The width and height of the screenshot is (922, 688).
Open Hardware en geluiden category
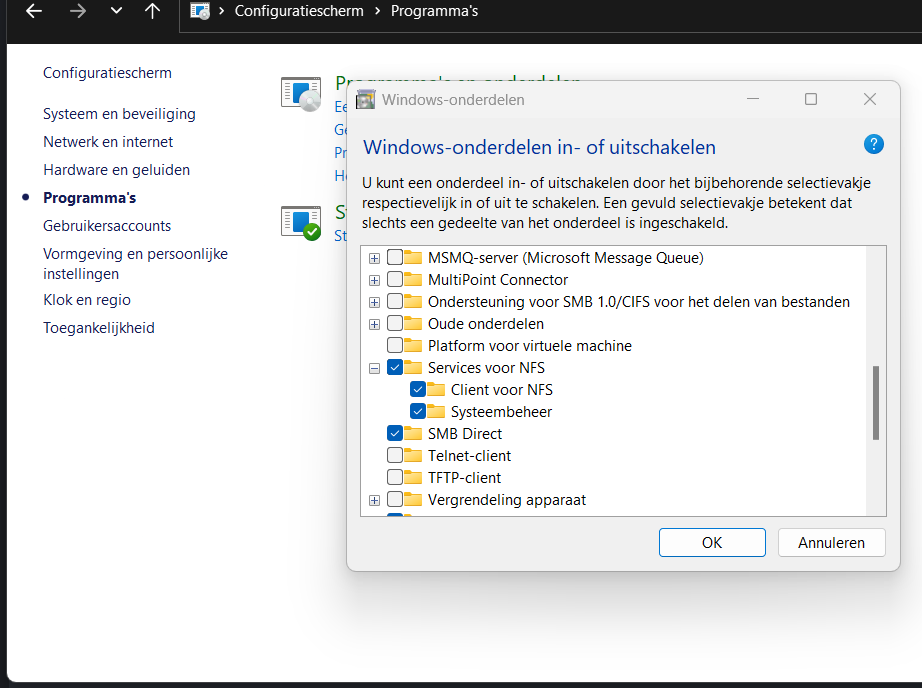pos(116,170)
